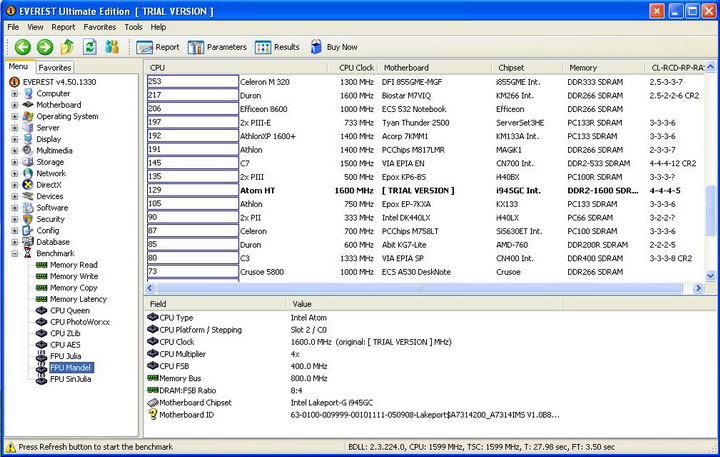Select the Operating System tree icon
720x457 pixels.
click(28, 116)
